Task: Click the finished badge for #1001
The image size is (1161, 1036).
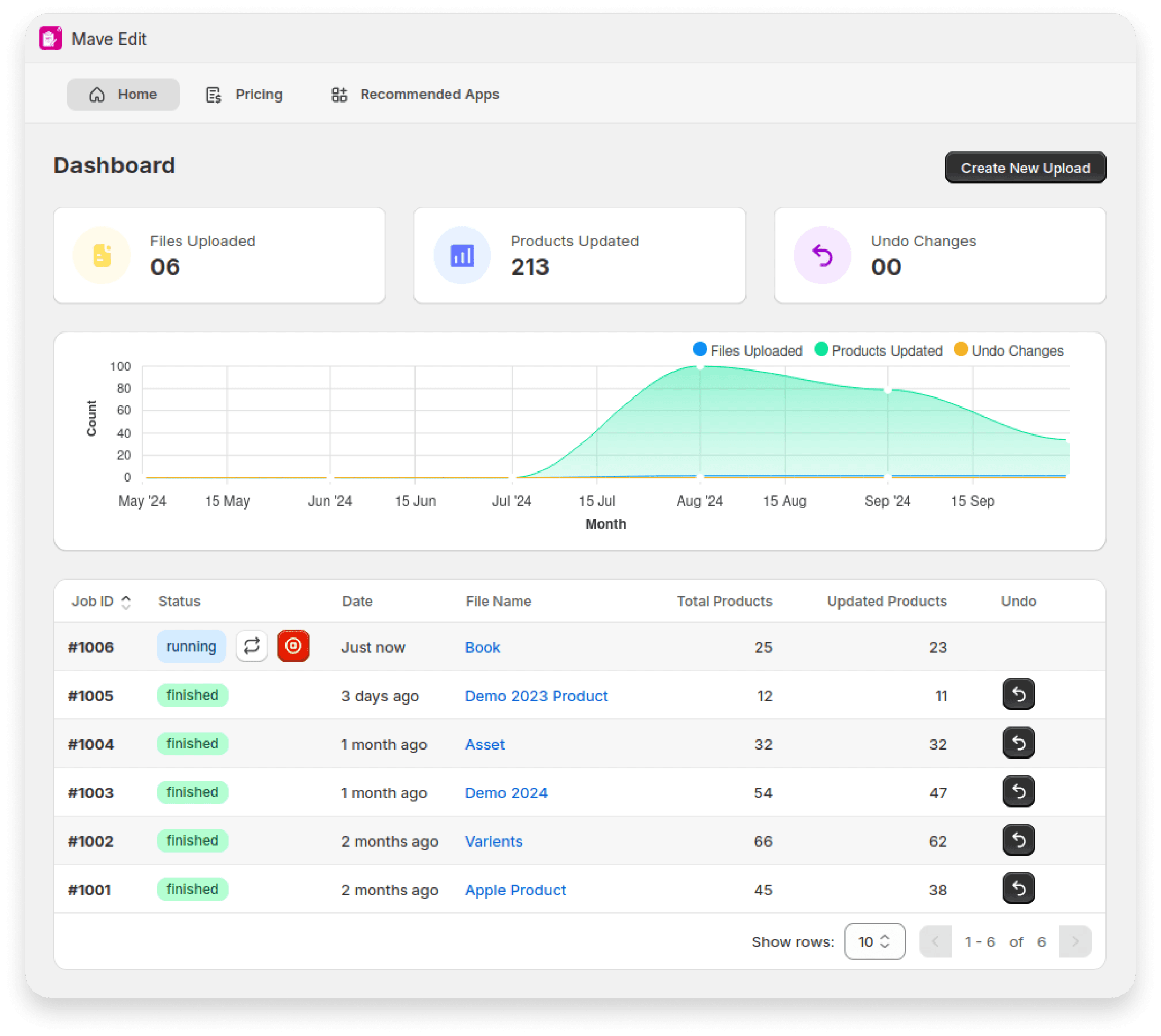Action: (x=192, y=889)
